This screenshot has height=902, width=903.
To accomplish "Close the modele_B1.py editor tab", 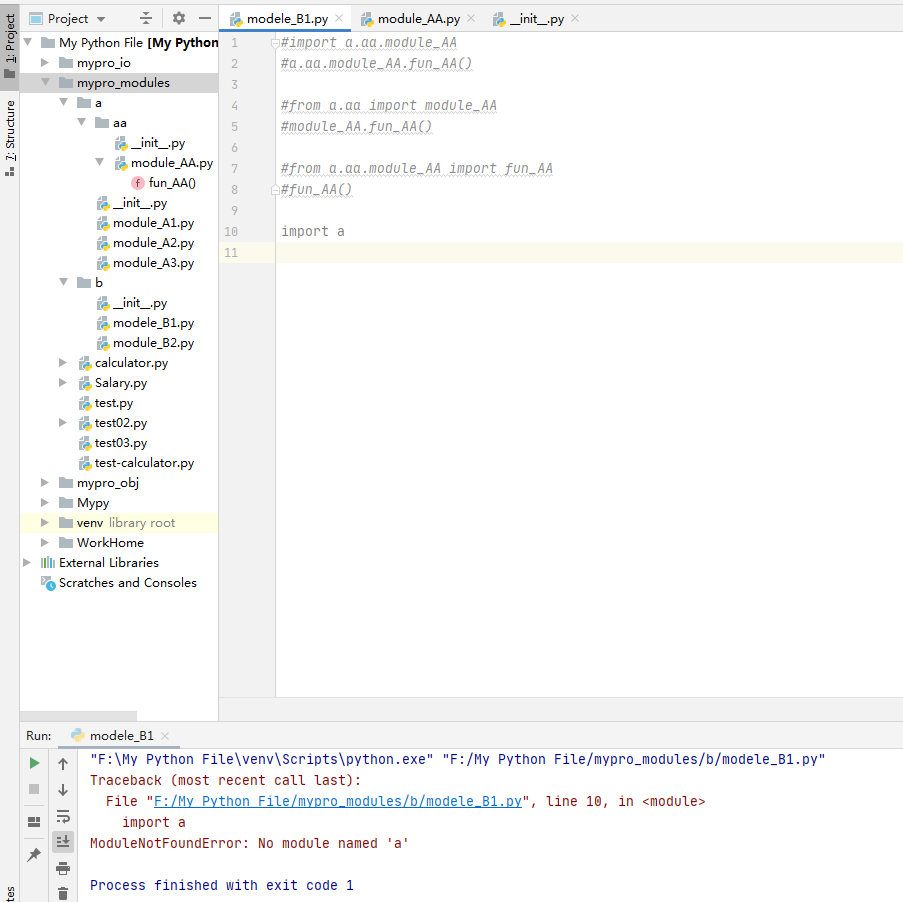I will click(339, 18).
